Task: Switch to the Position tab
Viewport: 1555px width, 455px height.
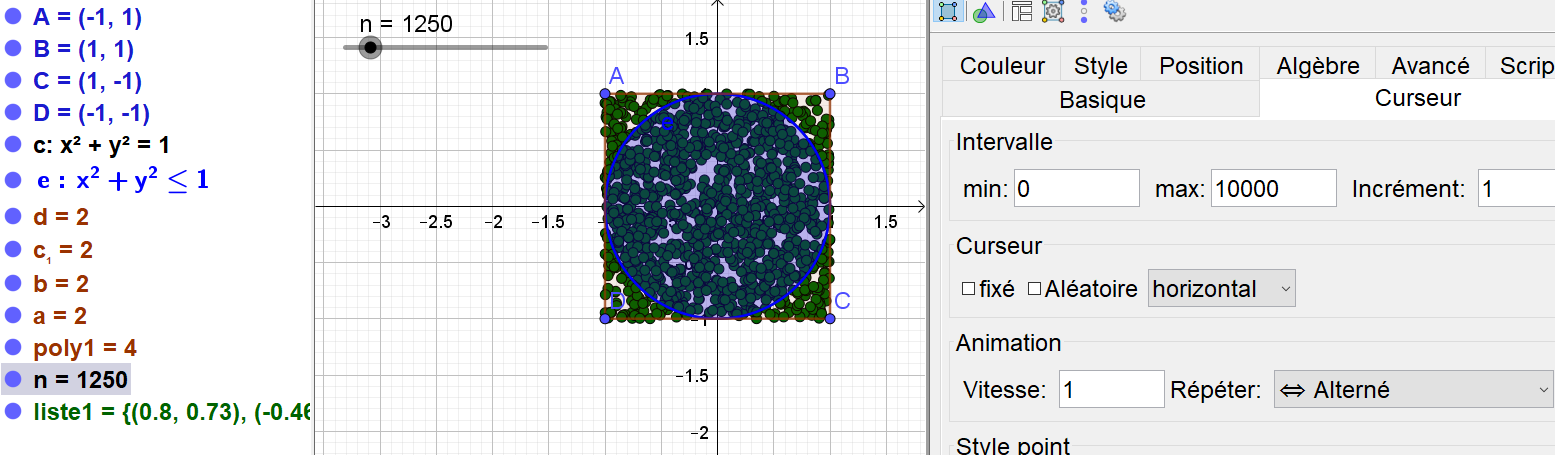Action: [x=1201, y=66]
